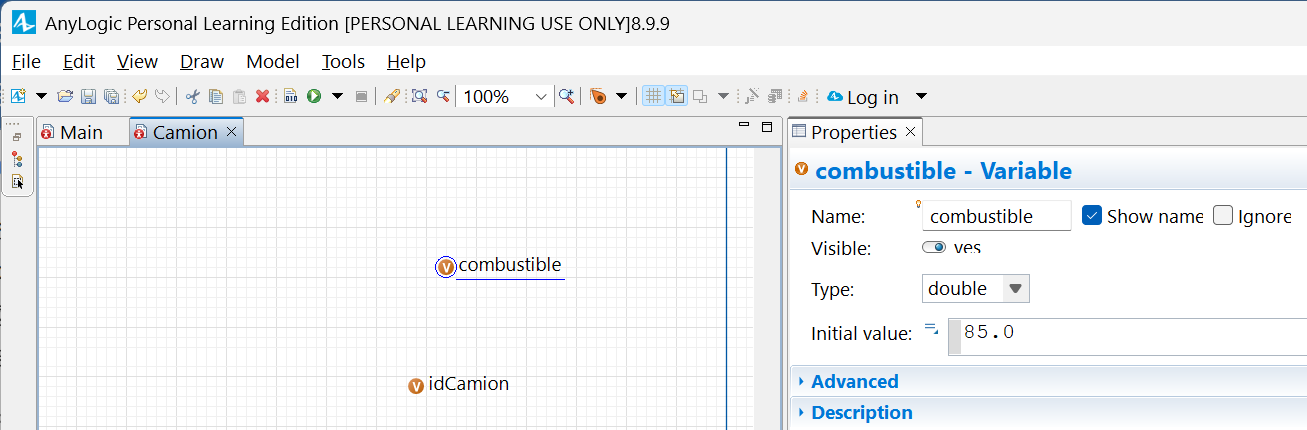
Task: Open the Help menu
Action: tap(406, 62)
